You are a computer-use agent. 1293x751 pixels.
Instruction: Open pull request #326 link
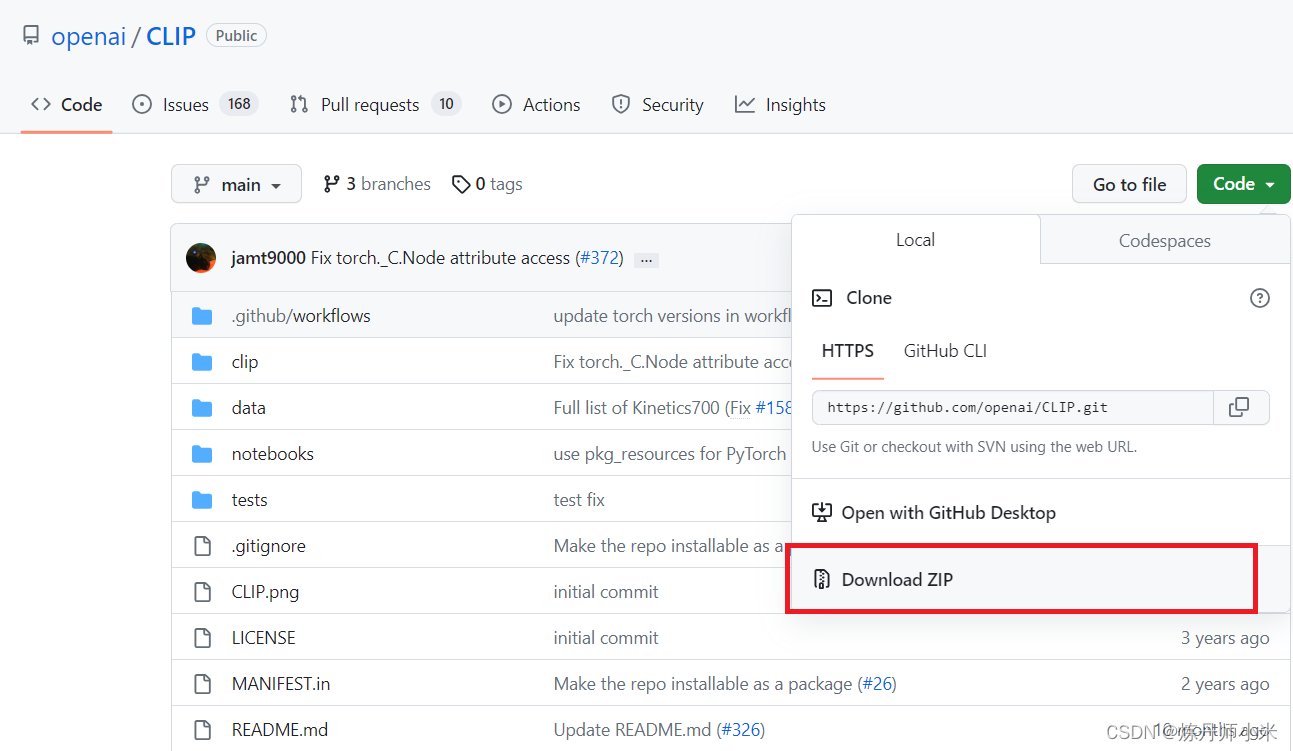pyautogui.click(x=741, y=730)
